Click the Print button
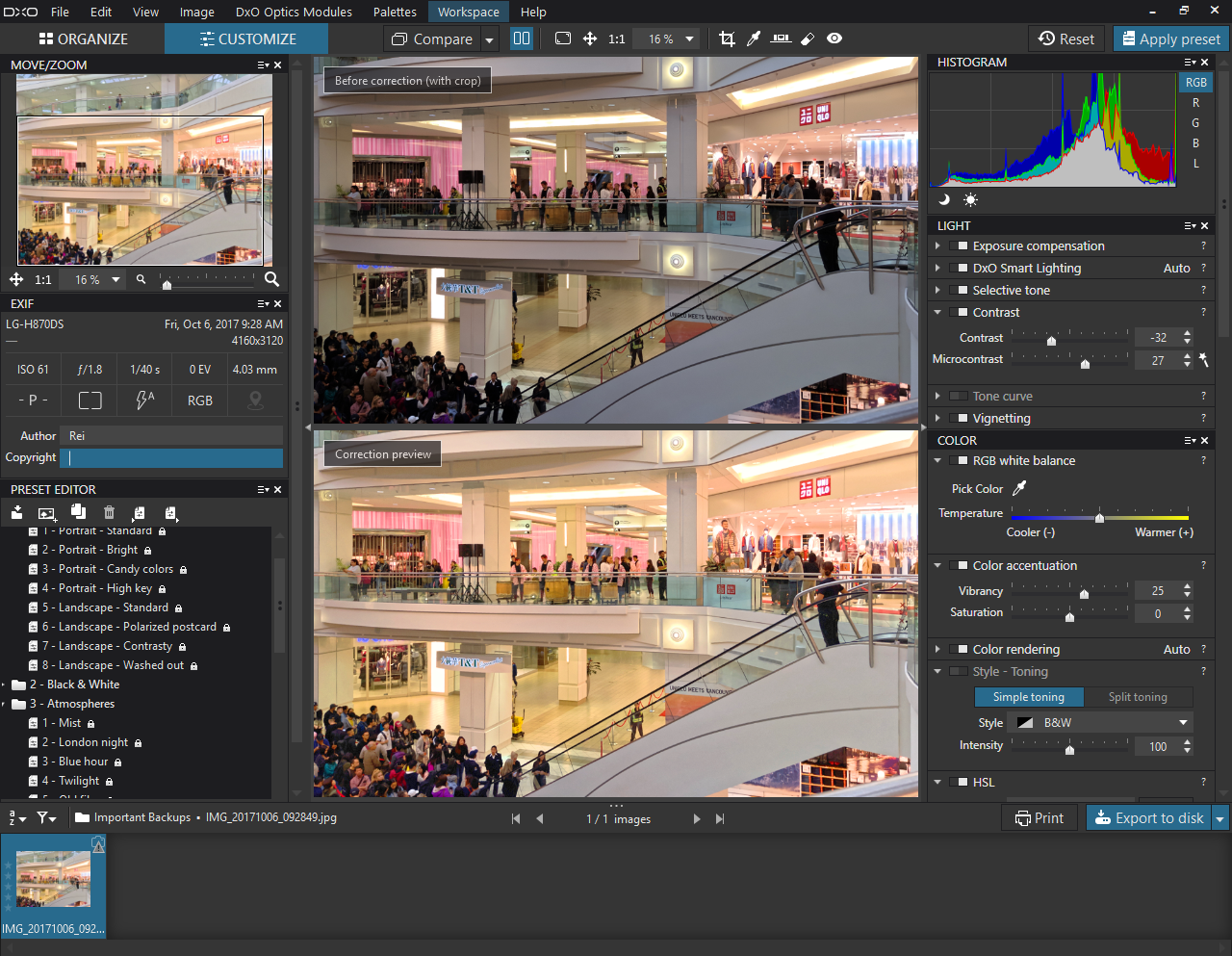This screenshot has width=1232, height=956. click(x=1039, y=818)
